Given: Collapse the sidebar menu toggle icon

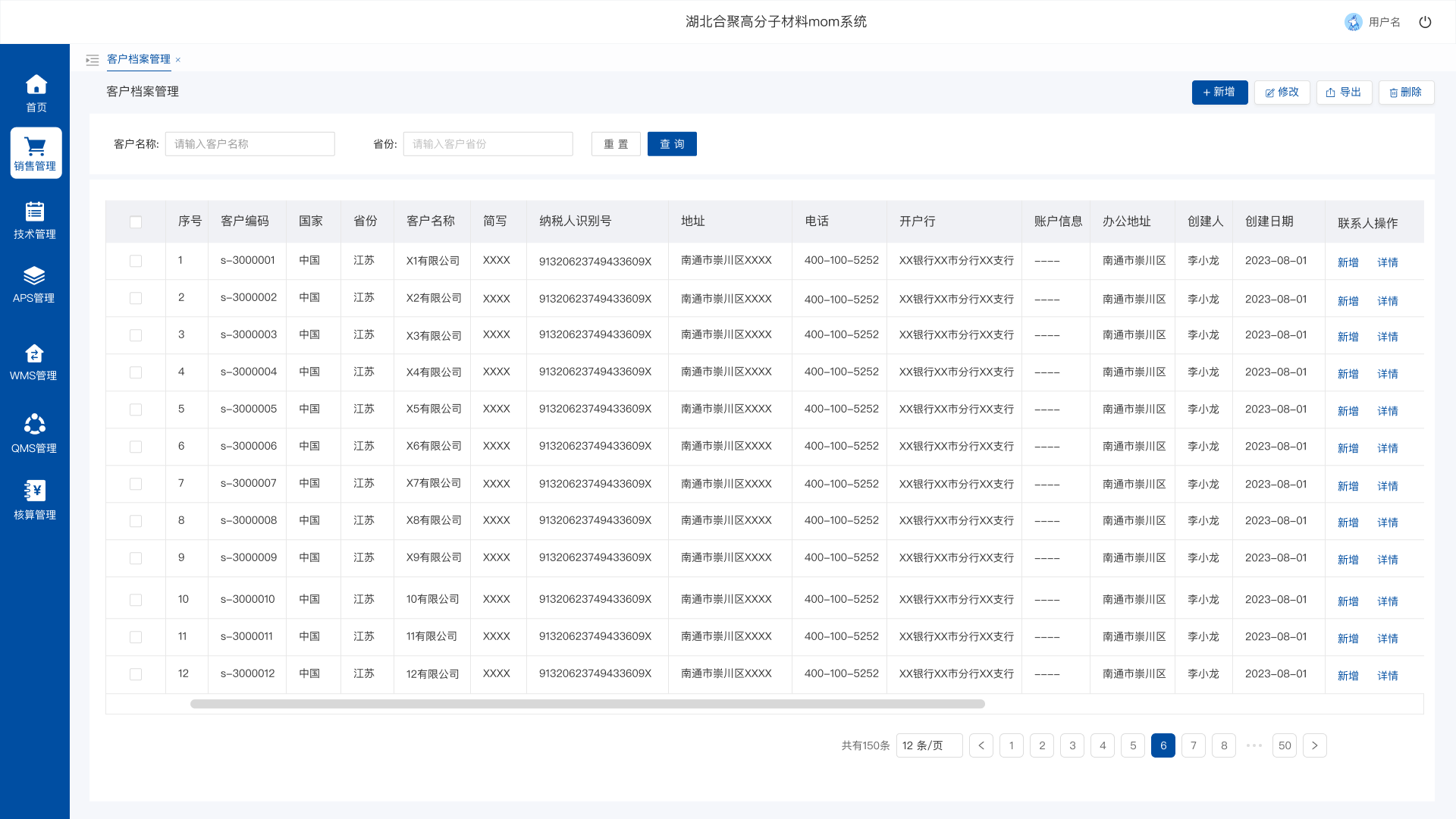Looking at the screenshot, I should point(93,60).
